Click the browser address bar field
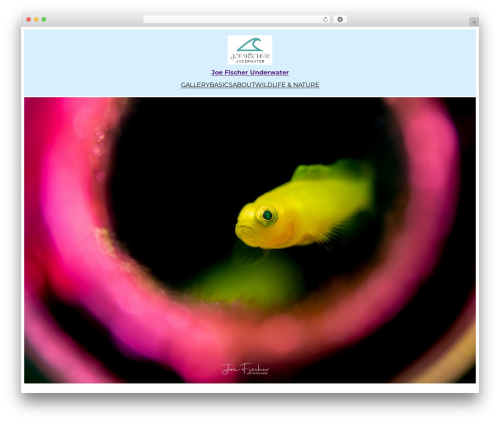Viewport: 500px width, 423px height. [237, 19]
